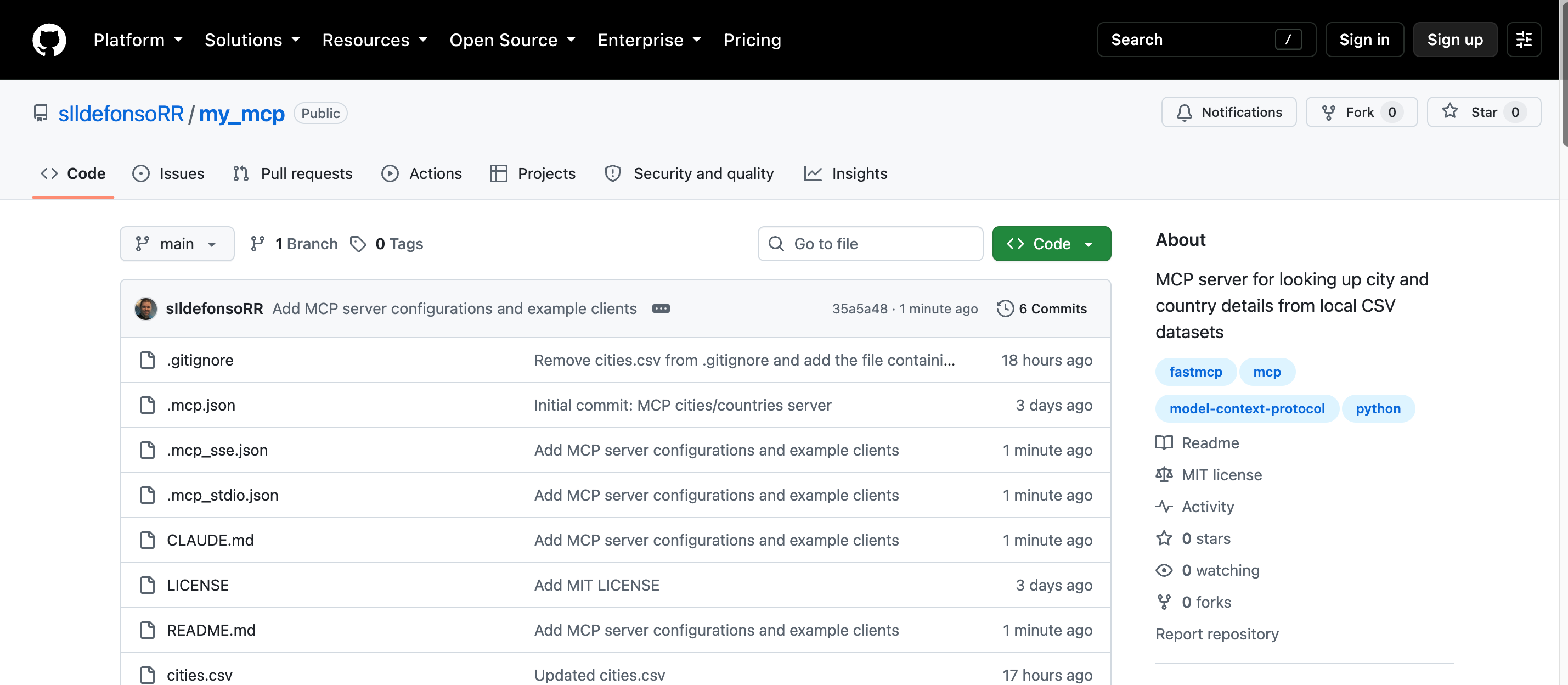1568x685 pixels.
Task: Click the python topic tag
Action: [x=1378, y=408]
